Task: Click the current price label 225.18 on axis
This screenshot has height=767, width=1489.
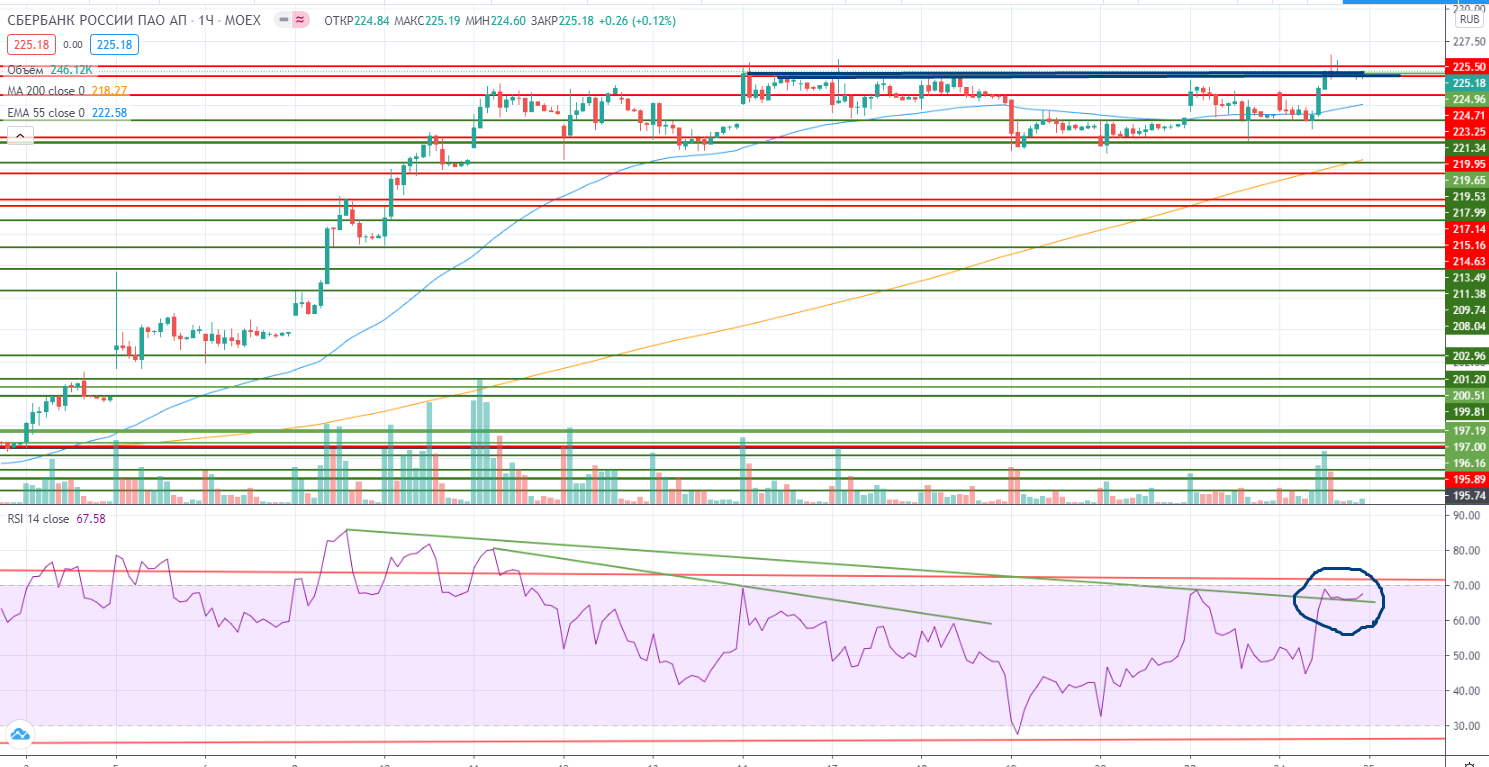Action: [x=1467, y=83]
